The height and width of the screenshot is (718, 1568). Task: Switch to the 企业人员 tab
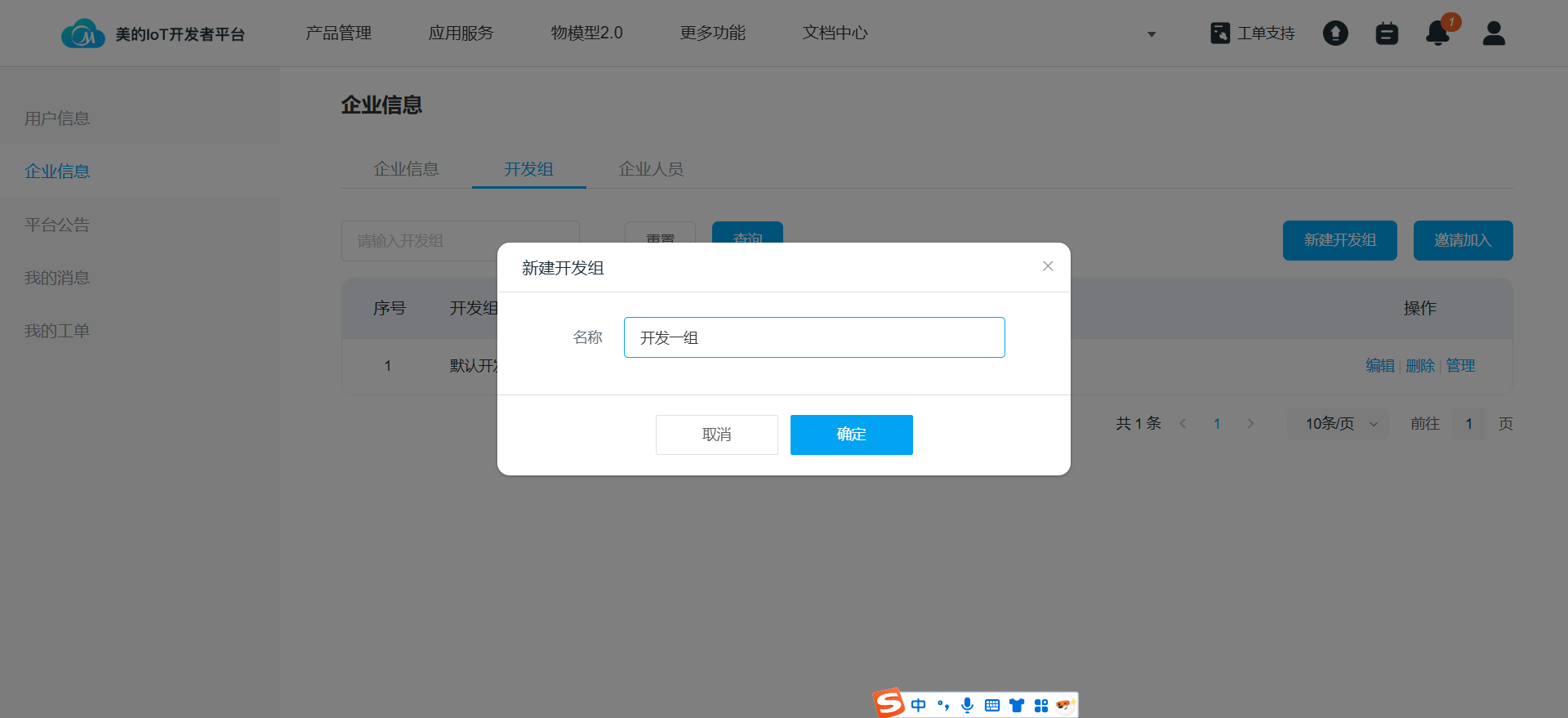point(651,169)
